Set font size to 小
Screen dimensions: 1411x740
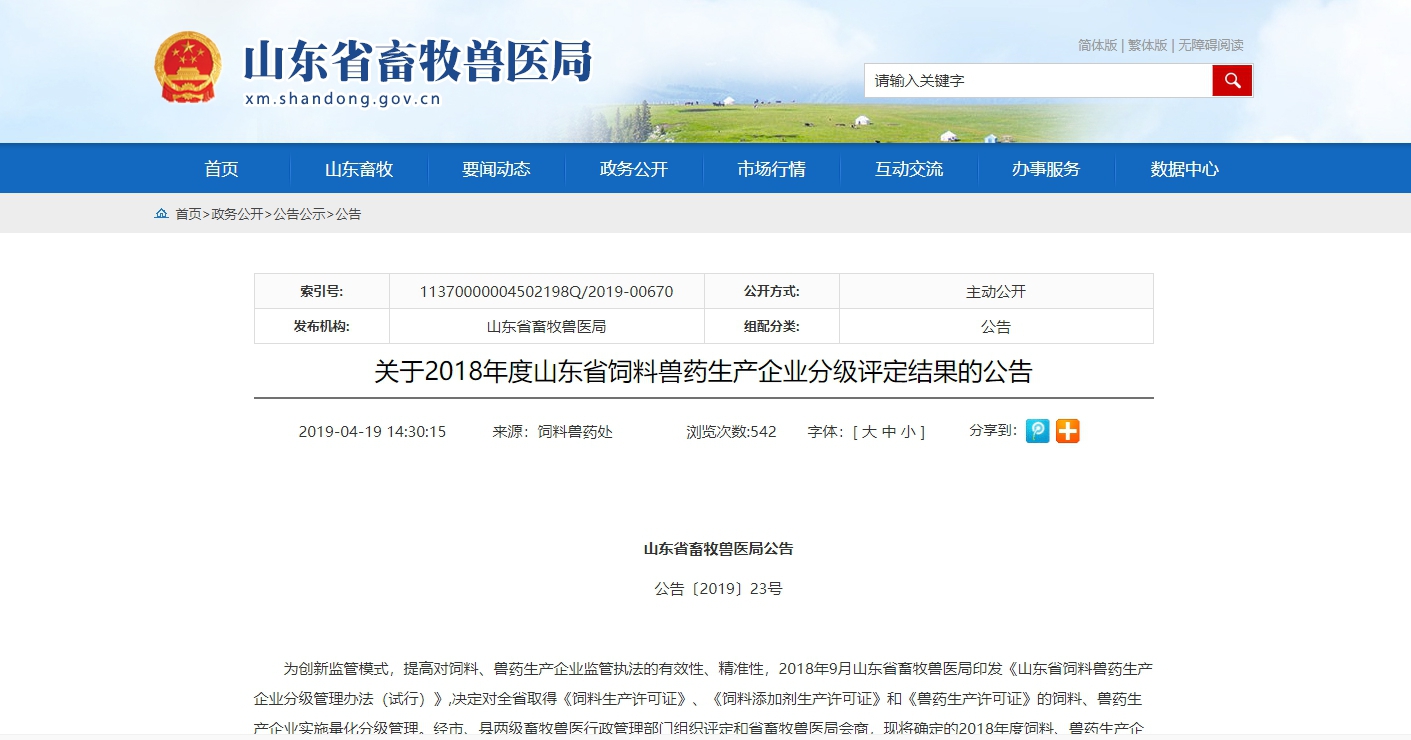point(907,432)
